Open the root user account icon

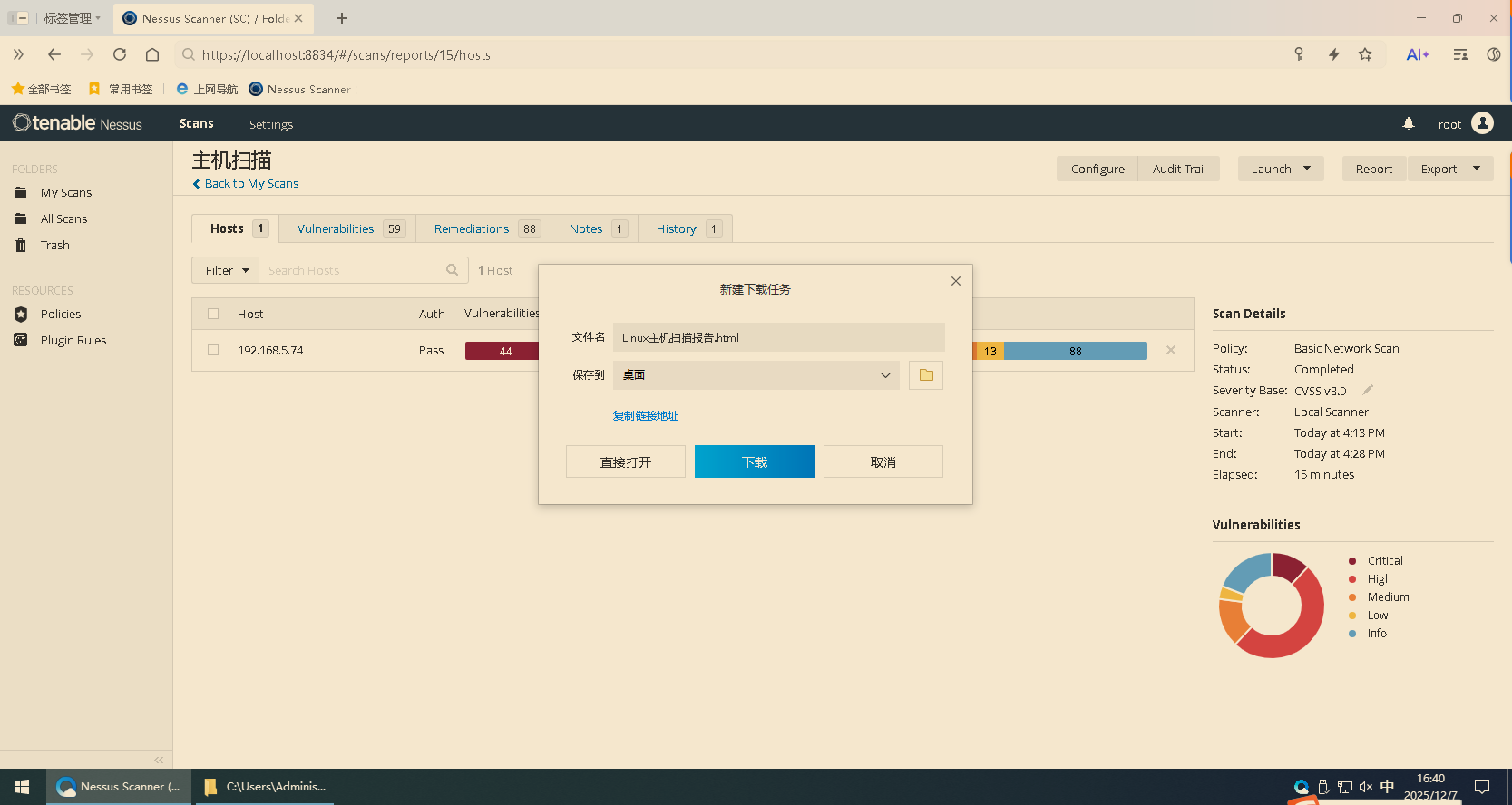pos(1482,123)
